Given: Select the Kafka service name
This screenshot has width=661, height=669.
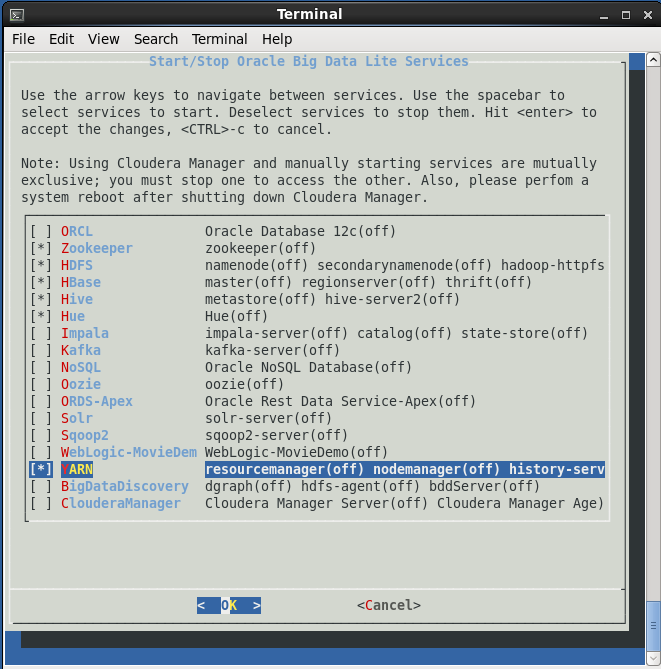Looking at the screenshot, I should (x=81, y=350).
